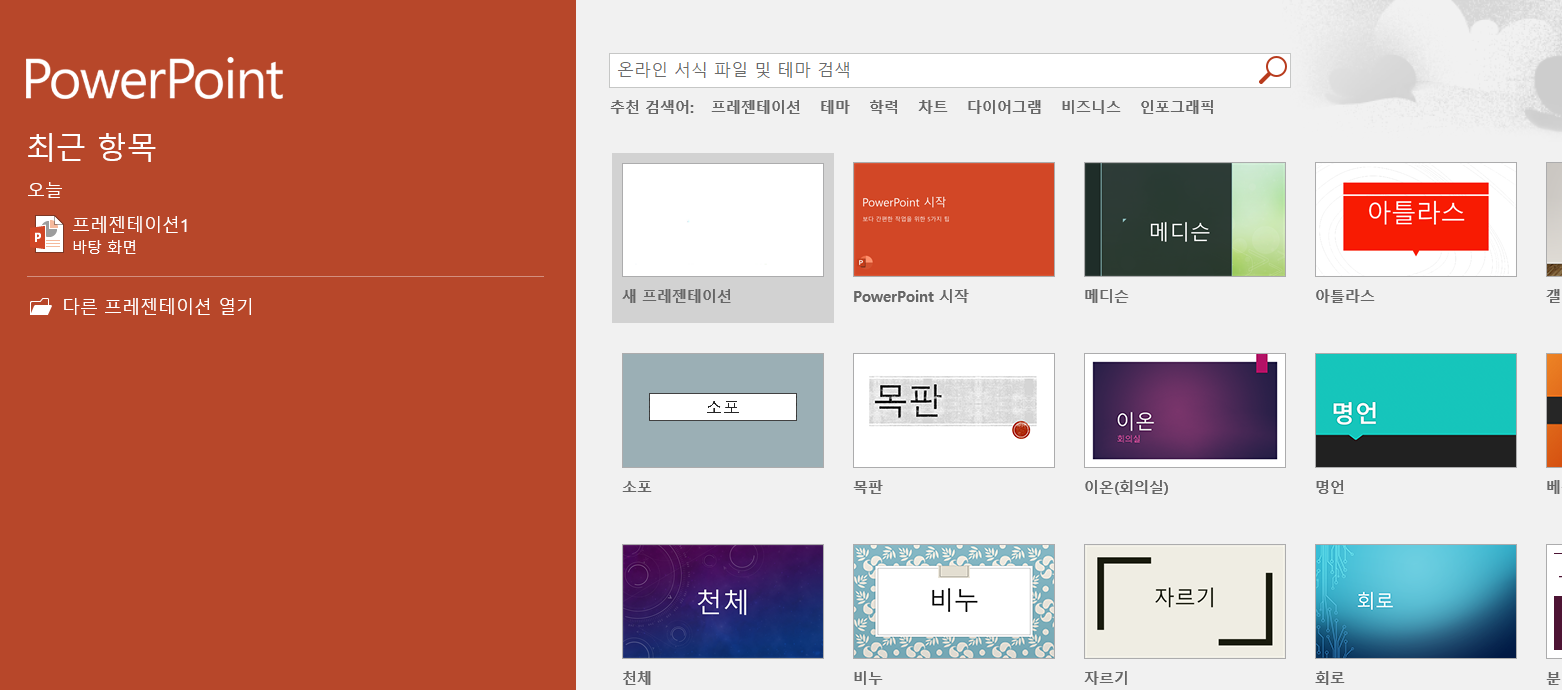Select suggested search 비즈니스
Screen dimensions: 1562x690
point(1091,107)
